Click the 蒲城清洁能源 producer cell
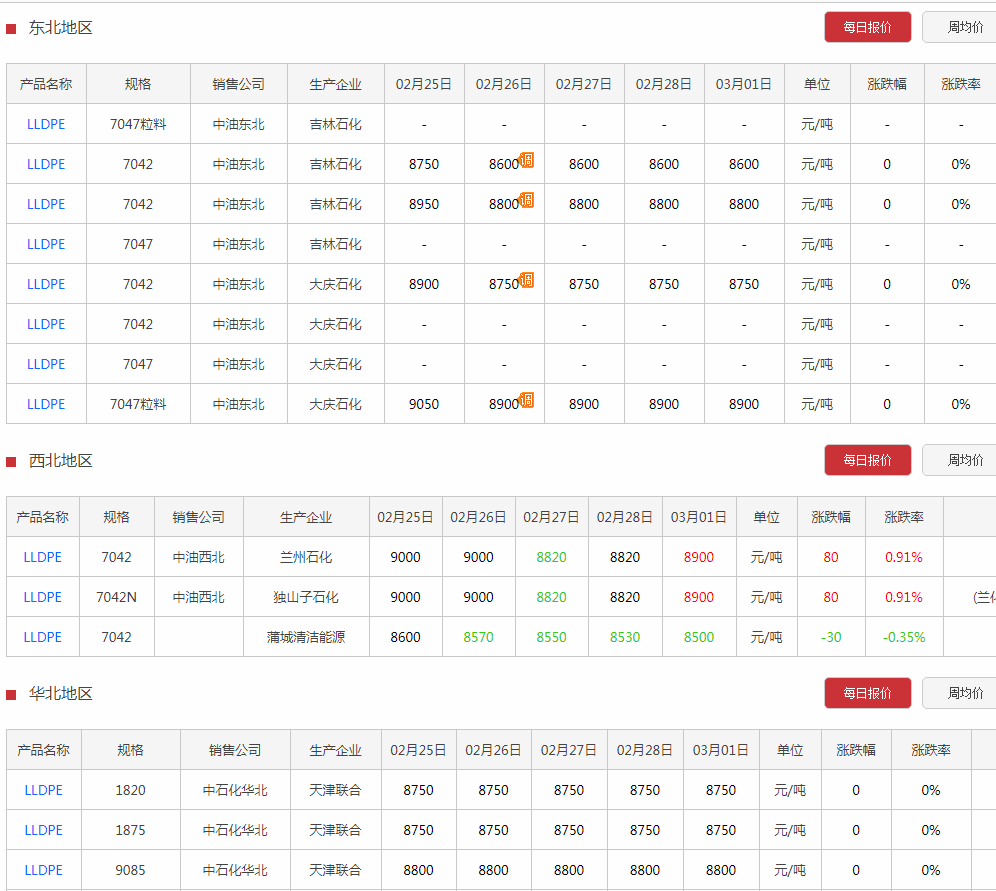Viewport: 996px width, 891px height. tap(306, 638)
